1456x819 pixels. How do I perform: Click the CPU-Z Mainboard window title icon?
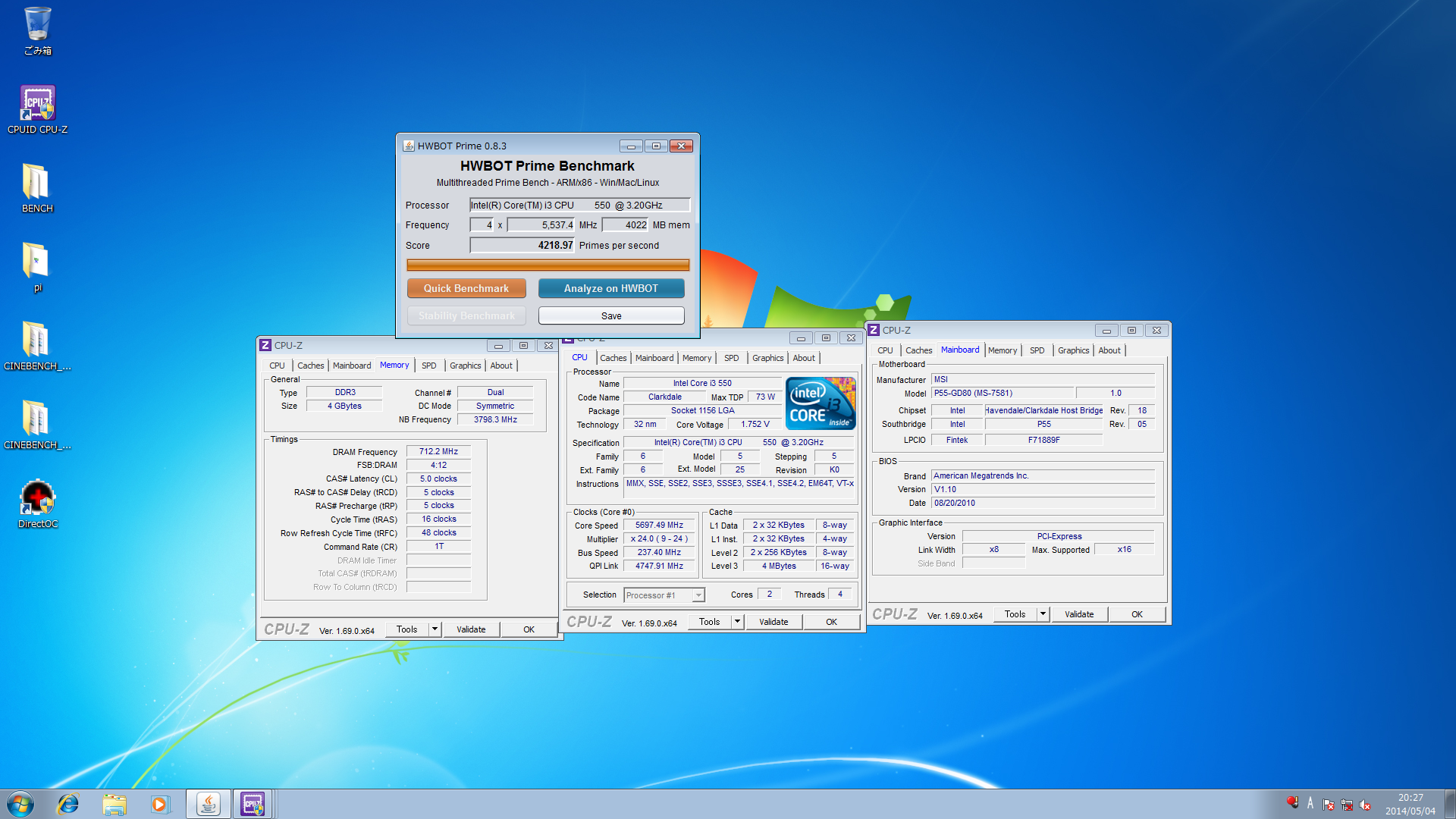point(874,330)
